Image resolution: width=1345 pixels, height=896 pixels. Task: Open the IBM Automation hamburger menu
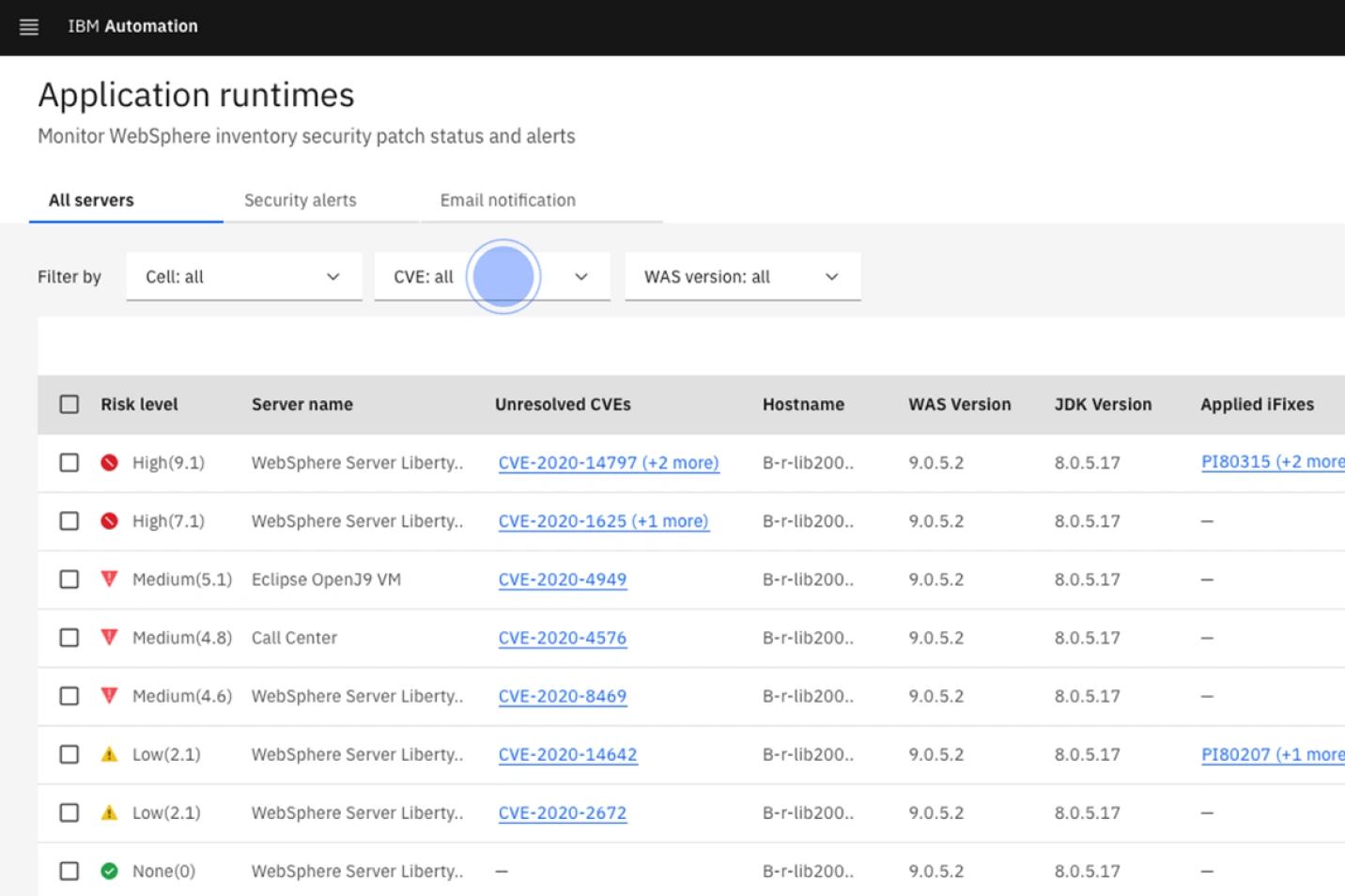29,26
